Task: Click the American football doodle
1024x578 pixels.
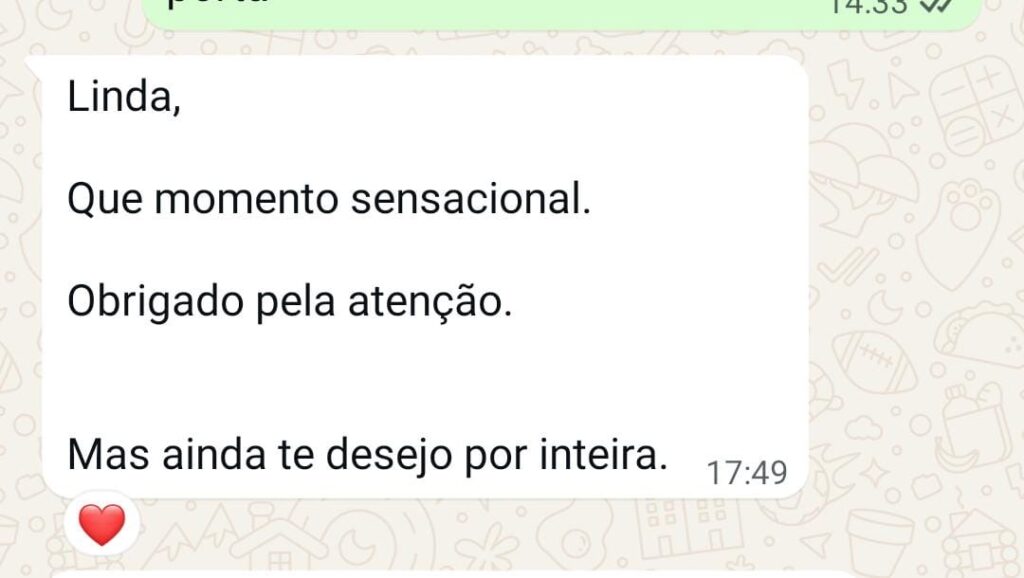Action: [874, 362]
